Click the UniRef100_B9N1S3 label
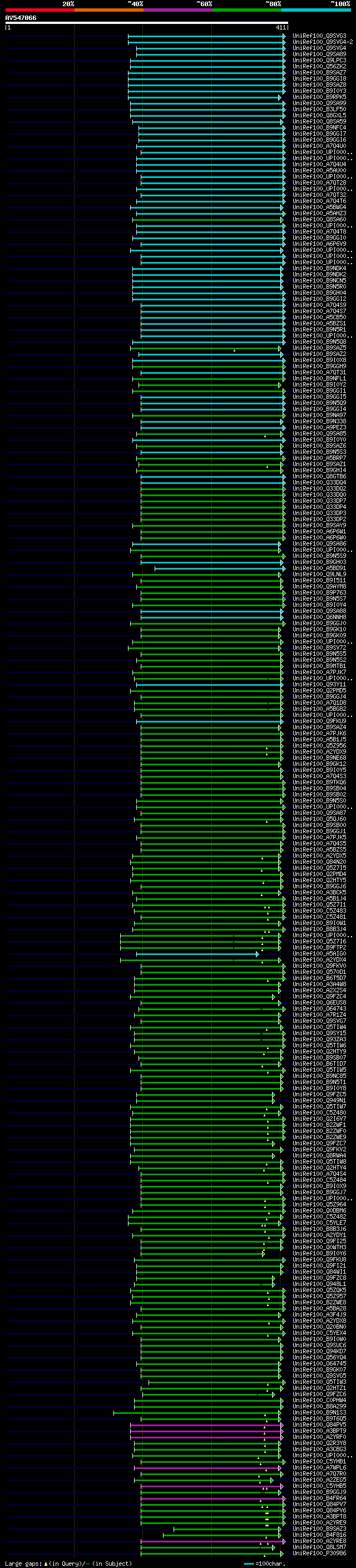356x1568 pixels. [x=319, y=1412]
